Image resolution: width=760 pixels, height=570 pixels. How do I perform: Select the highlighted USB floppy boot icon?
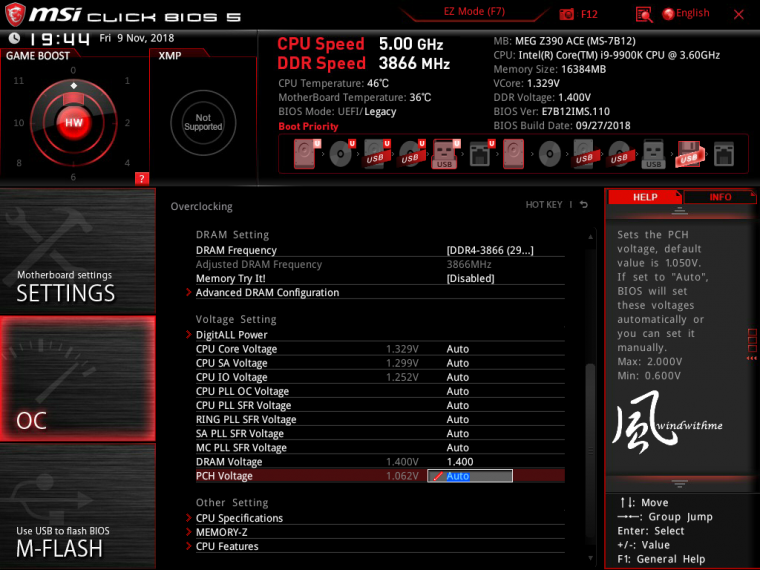[689, 154]
